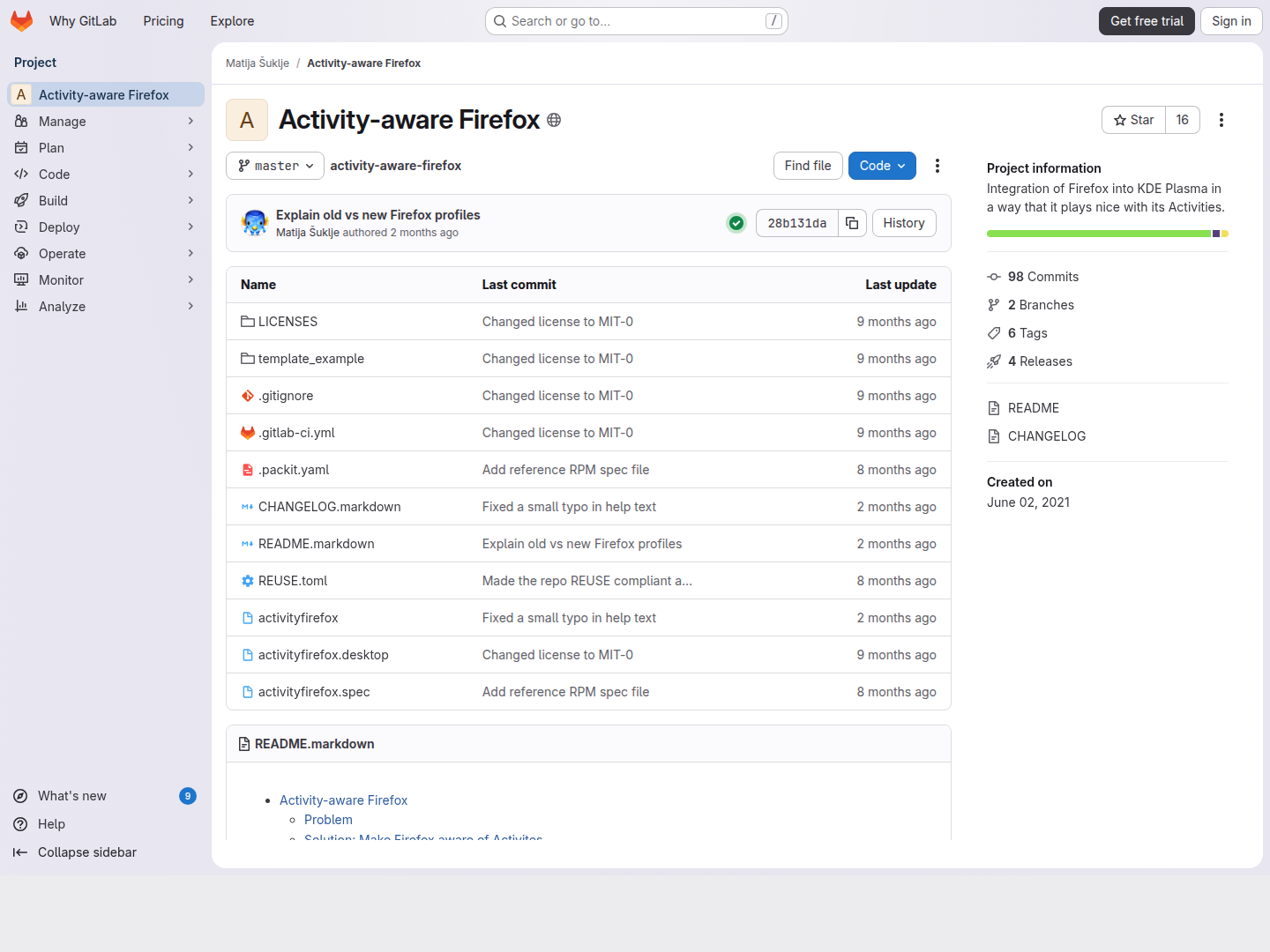Open 'Made the repo REUSE compliant' commit
Viewport: 1270px width, 952px height.
pyautogui.click(x=587, y=581)
